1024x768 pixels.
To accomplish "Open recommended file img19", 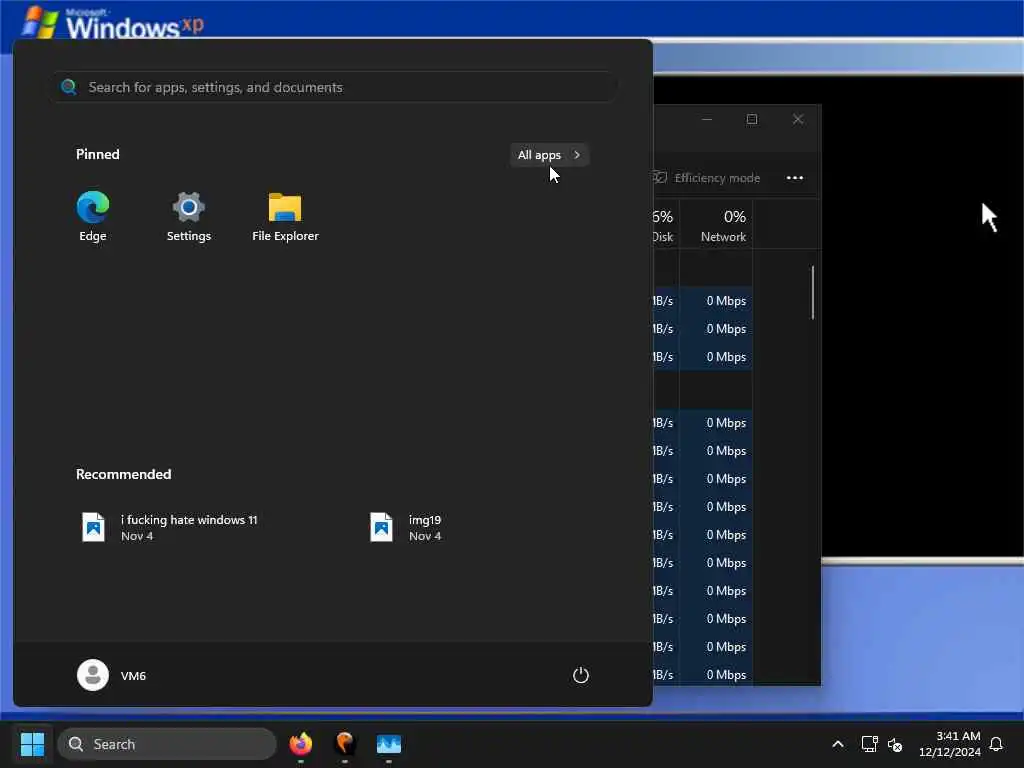I will [x=406, y=527].
